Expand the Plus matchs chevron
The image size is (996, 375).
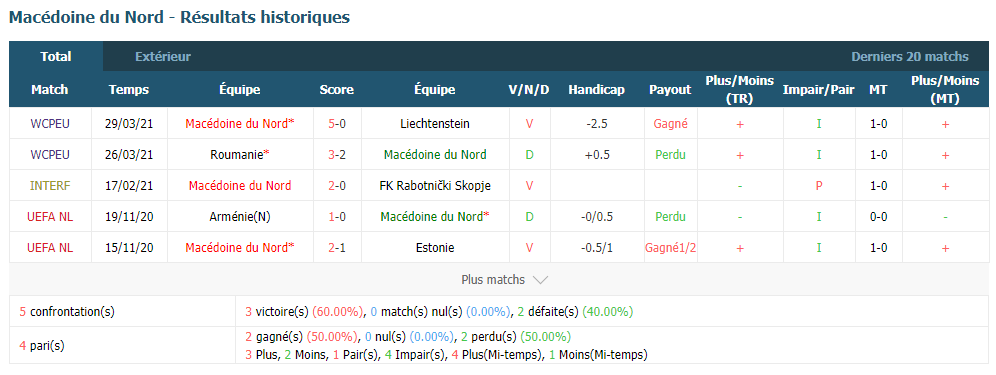(540, 280)
